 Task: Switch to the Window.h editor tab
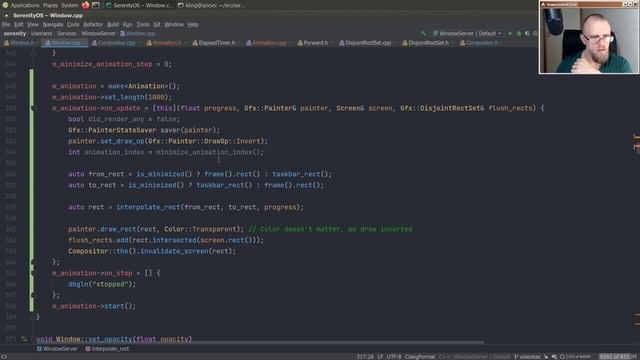point(20,43)
